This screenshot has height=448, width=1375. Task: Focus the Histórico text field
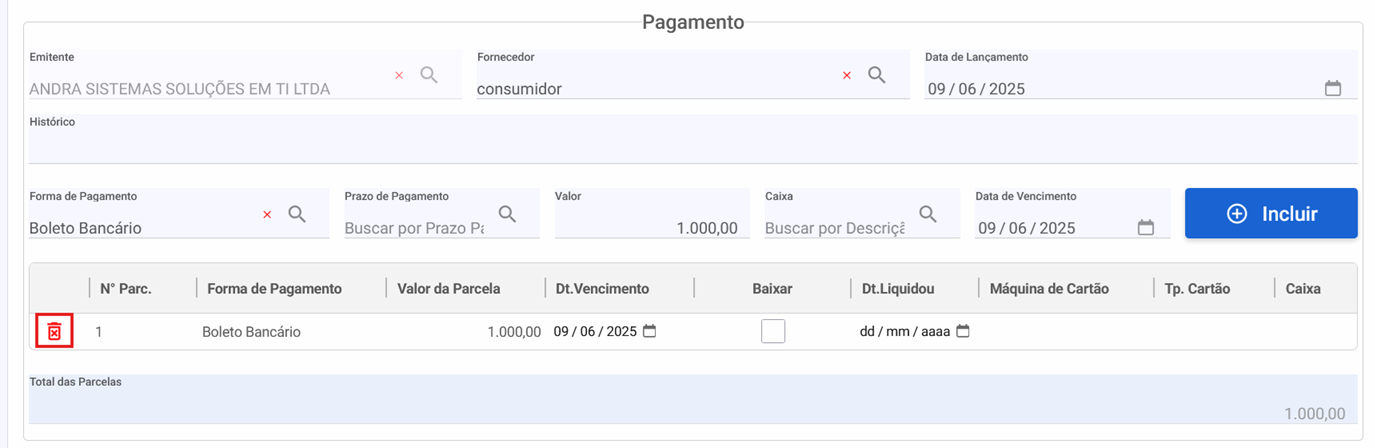click(x=693, y=139)
